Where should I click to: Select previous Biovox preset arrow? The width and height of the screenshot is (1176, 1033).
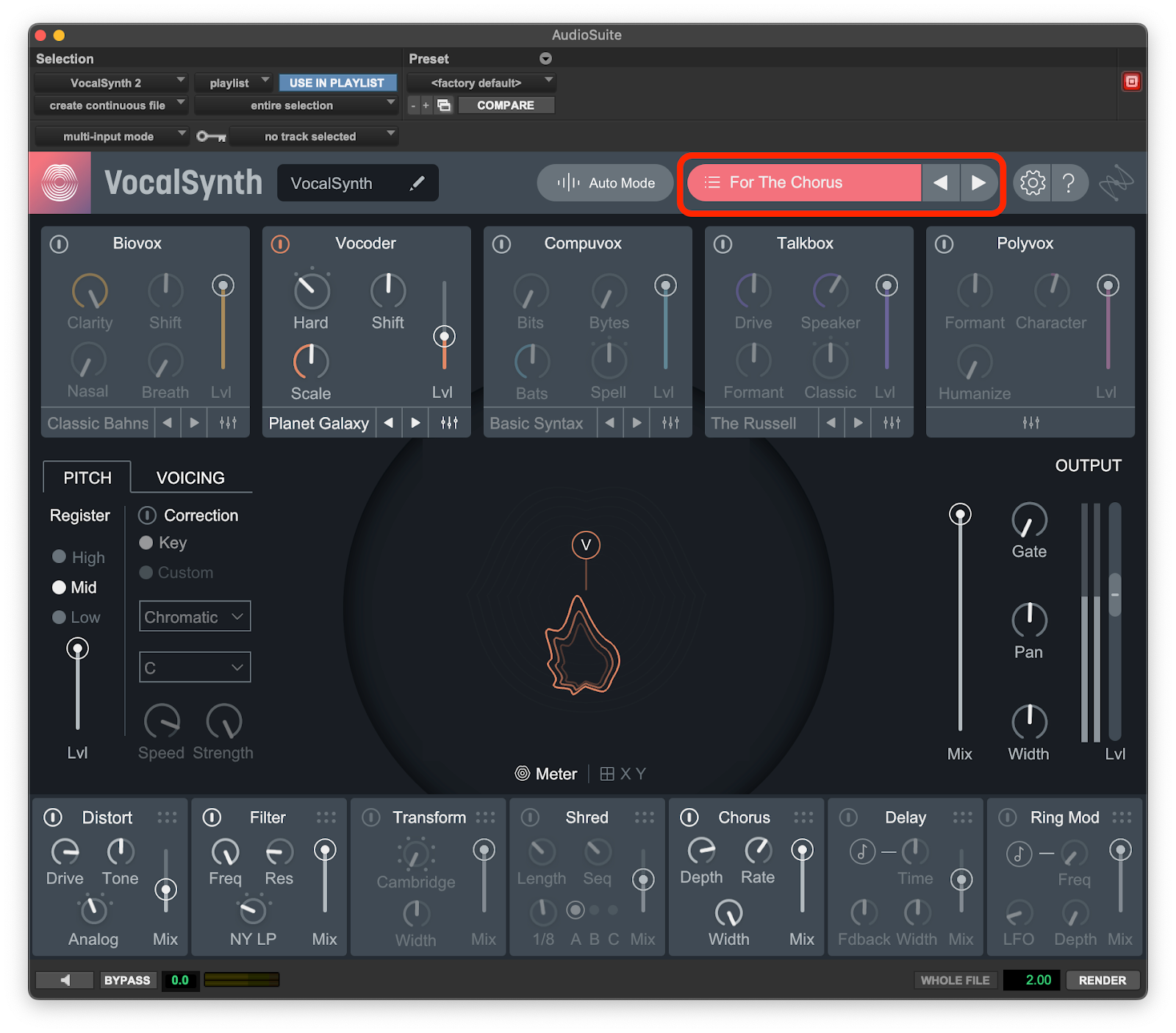point(168,423)
